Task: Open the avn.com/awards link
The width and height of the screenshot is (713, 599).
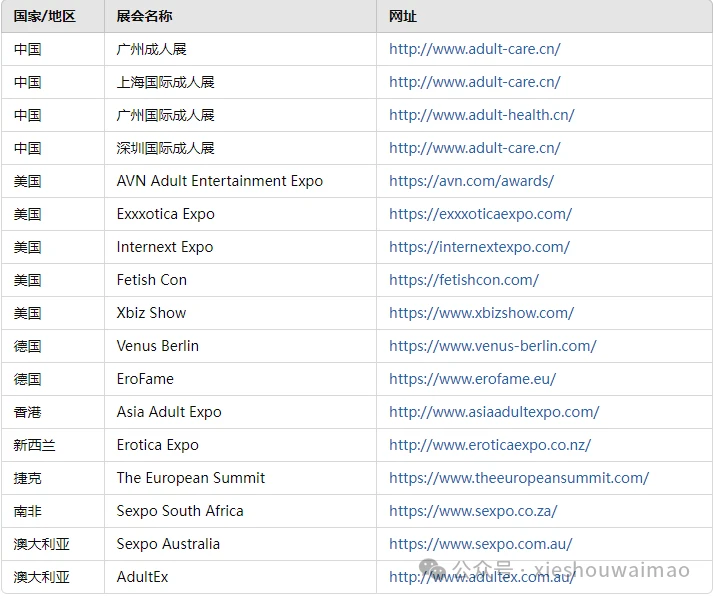Action: click(x=471, y=181)
